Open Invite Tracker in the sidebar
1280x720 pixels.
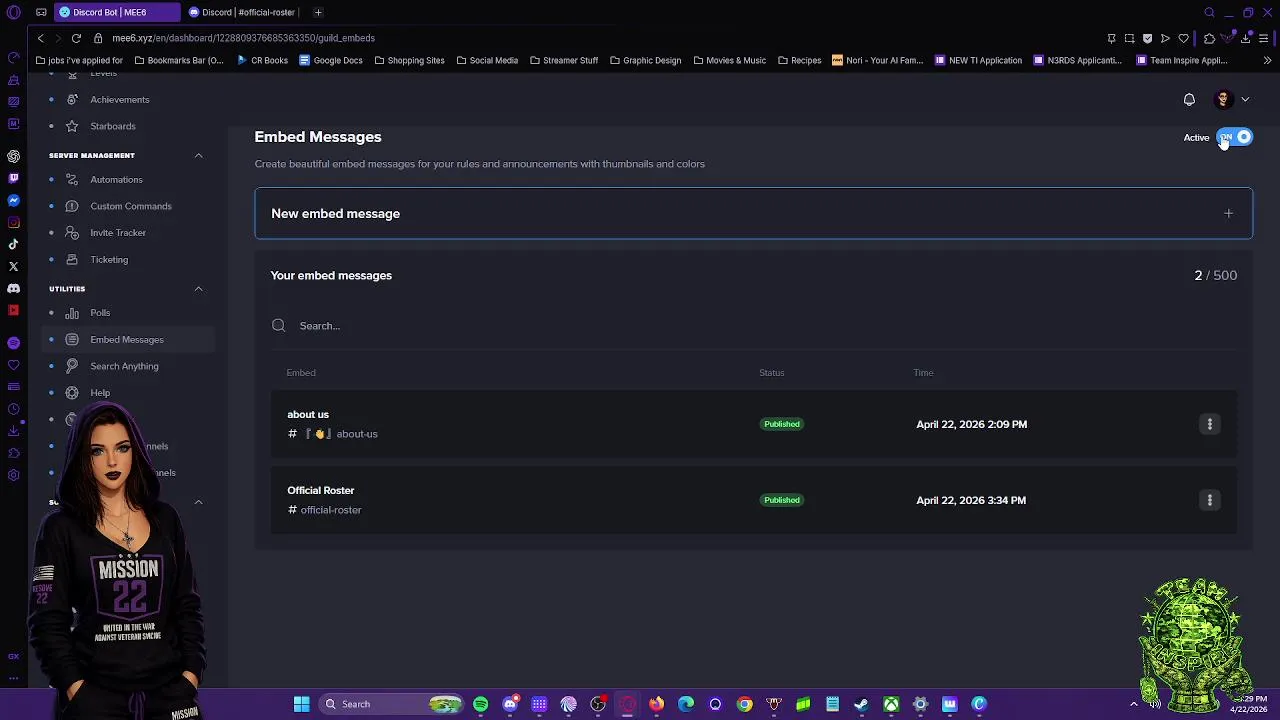click(x=118, y=232)
